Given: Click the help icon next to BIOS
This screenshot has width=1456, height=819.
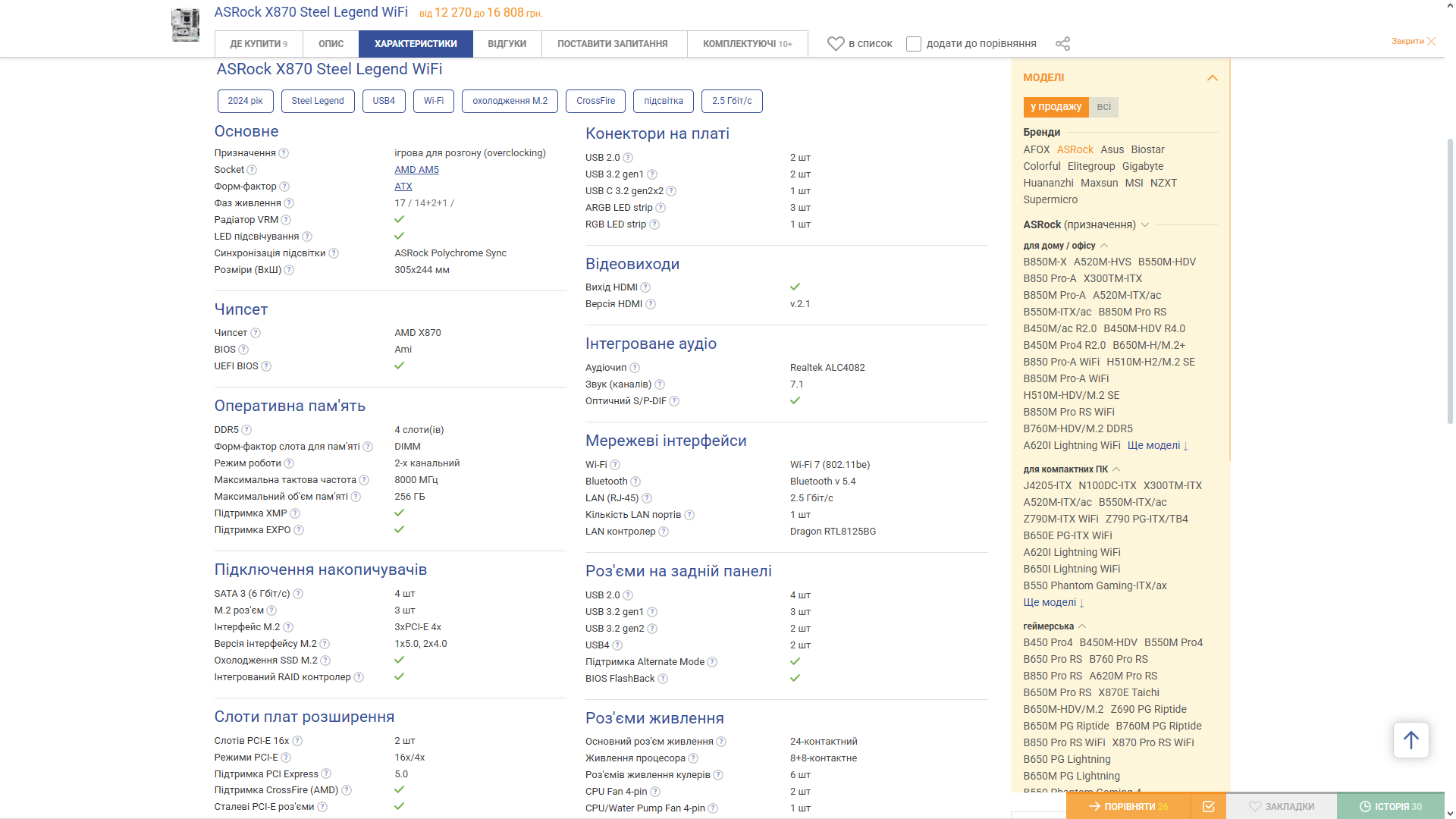Looking at the screenshot, I should 243,350.
